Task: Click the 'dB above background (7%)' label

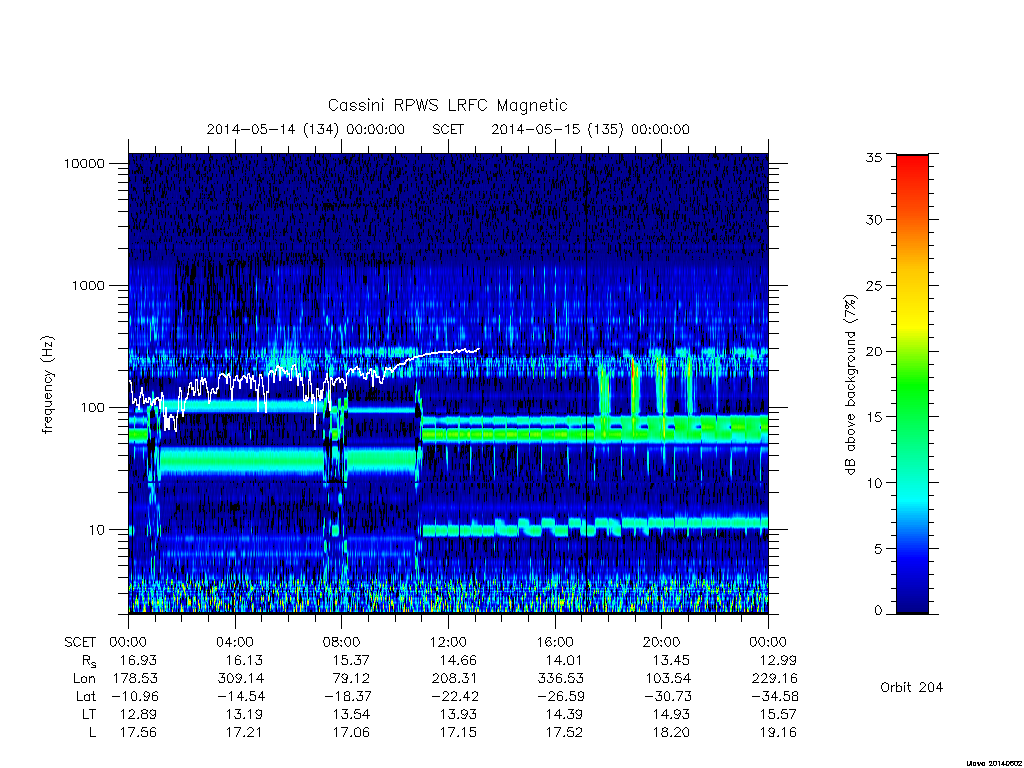Action: click(850, 385)
